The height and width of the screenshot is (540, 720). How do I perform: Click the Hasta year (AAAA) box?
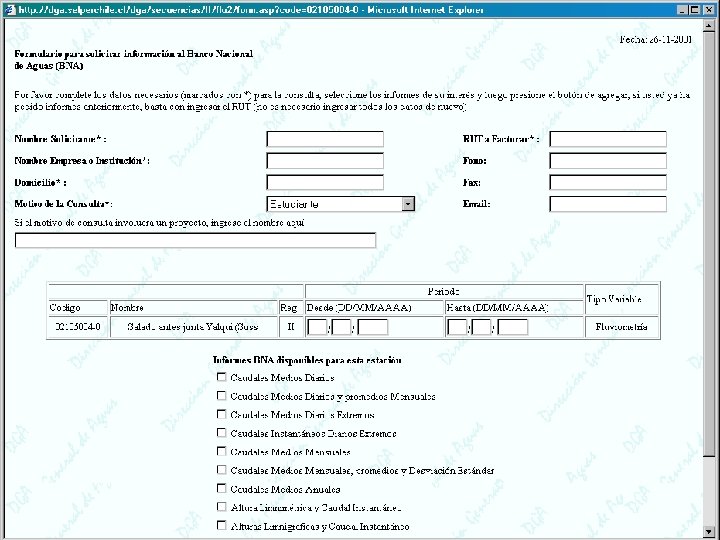click(512, 327)
